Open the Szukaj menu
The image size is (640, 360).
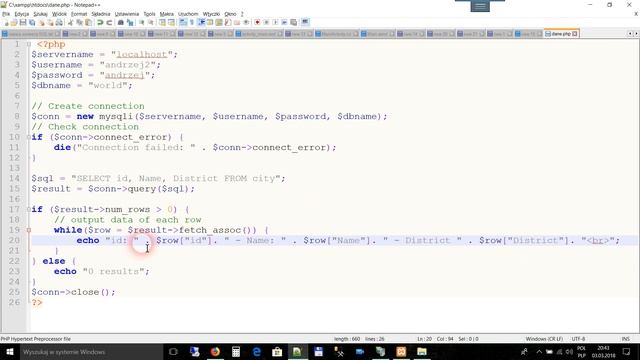pyautogui.click(x=40, y=14)
